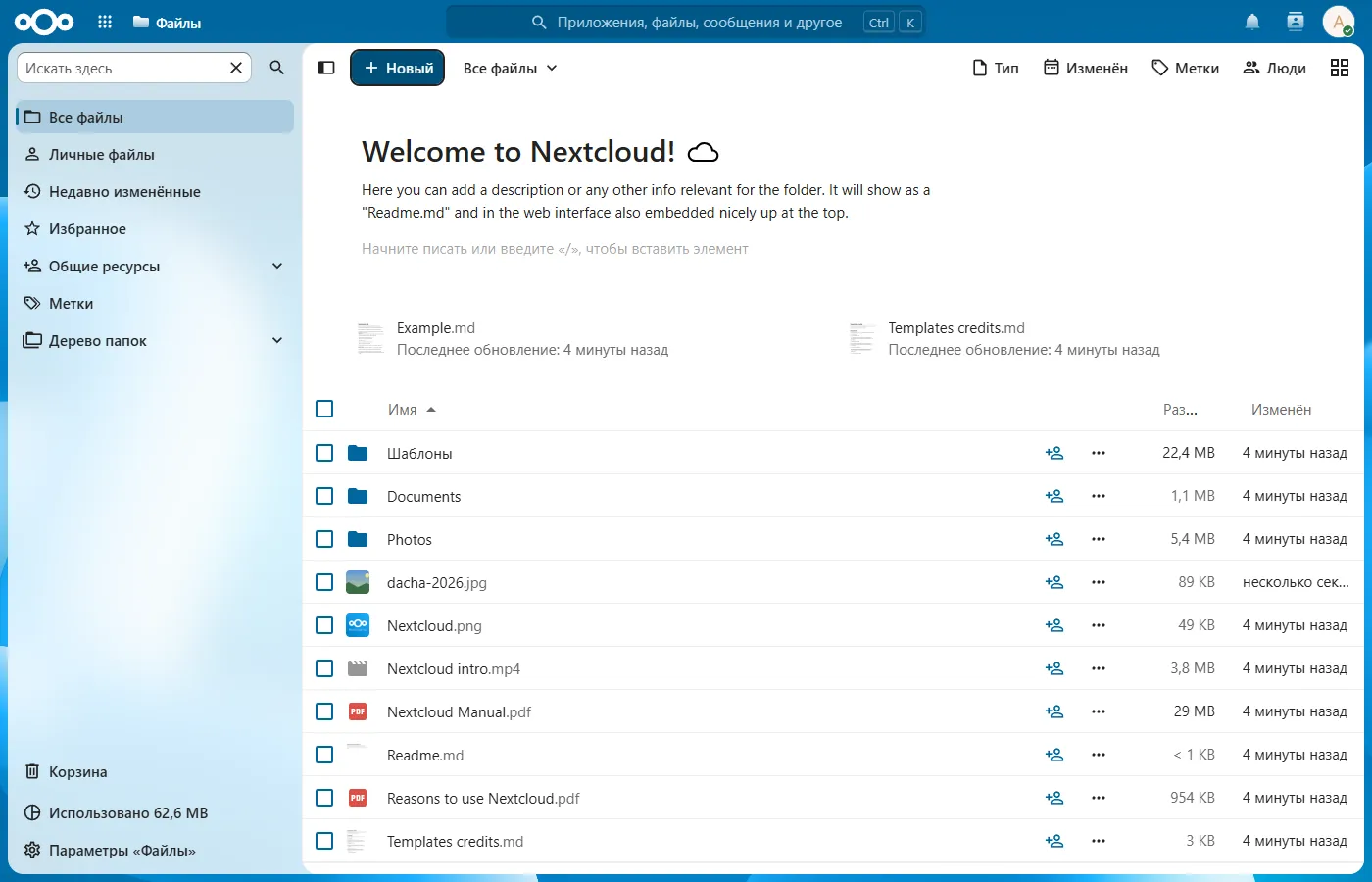1372x882 pixels.
Task: Go to Личные файлы view
Action: click(155, 154)
